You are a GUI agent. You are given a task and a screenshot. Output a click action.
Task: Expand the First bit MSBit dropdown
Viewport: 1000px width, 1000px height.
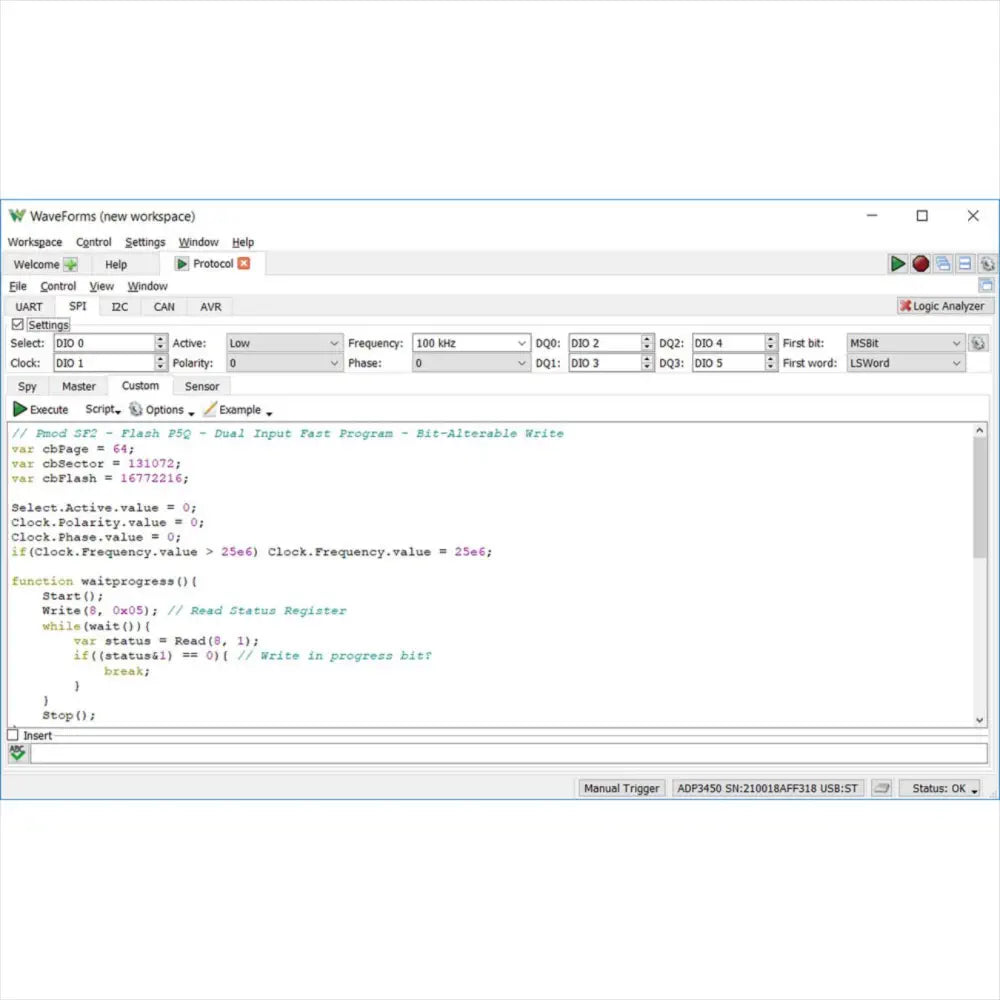[x=905, y=343]
